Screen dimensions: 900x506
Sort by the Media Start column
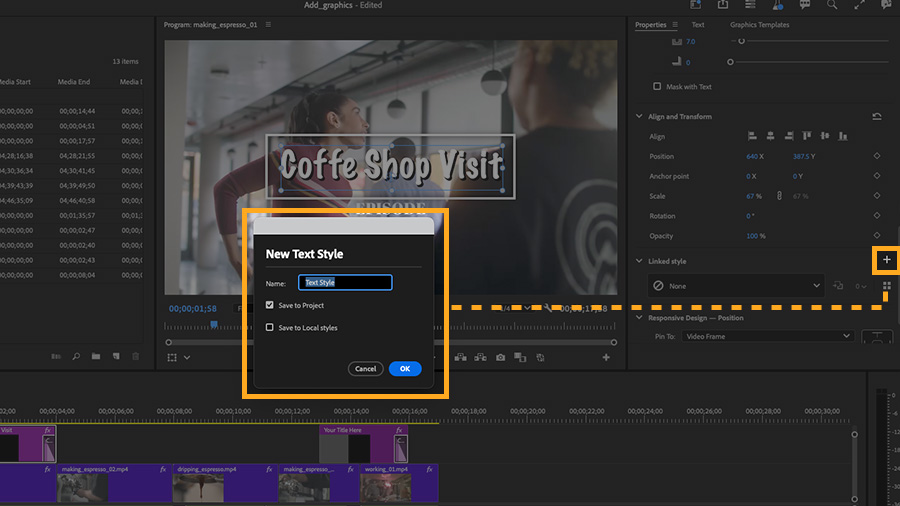tap(15, 81)
